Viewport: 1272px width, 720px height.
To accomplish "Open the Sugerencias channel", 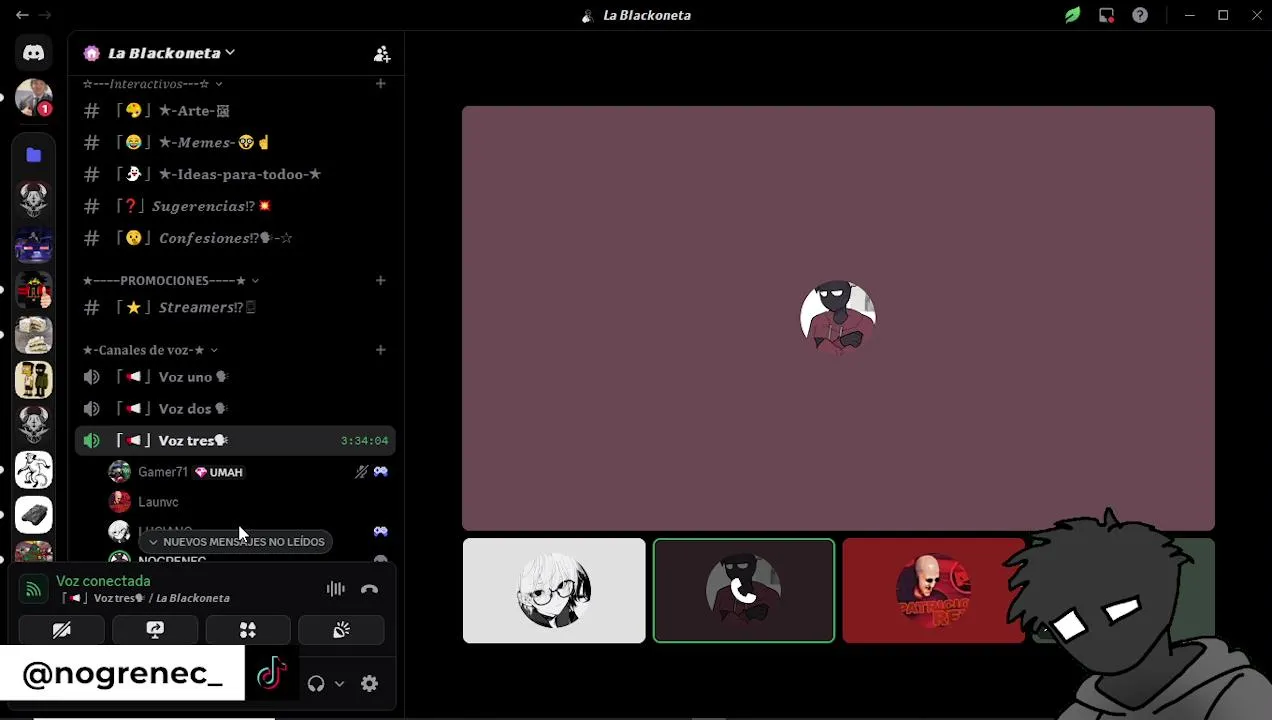I will click(x=236, y=207).
